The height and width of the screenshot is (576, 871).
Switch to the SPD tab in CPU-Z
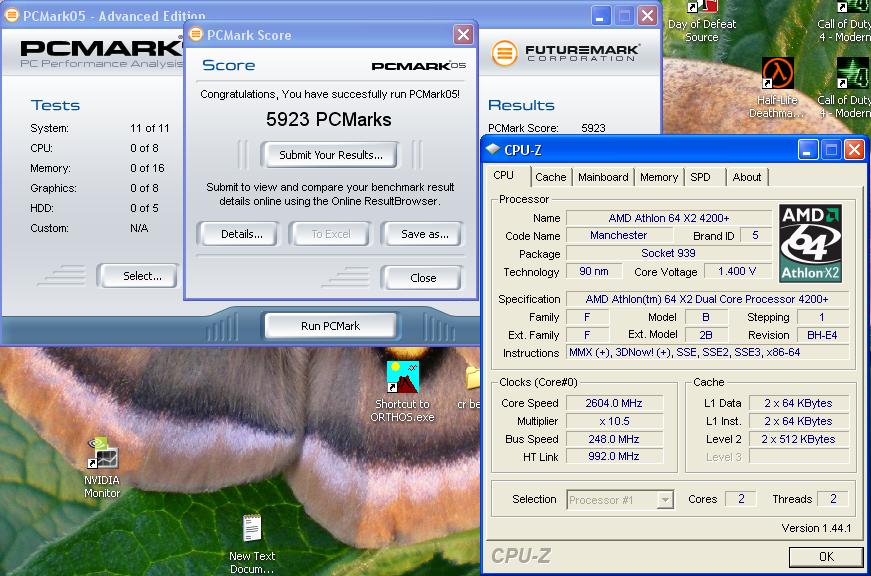700,177
